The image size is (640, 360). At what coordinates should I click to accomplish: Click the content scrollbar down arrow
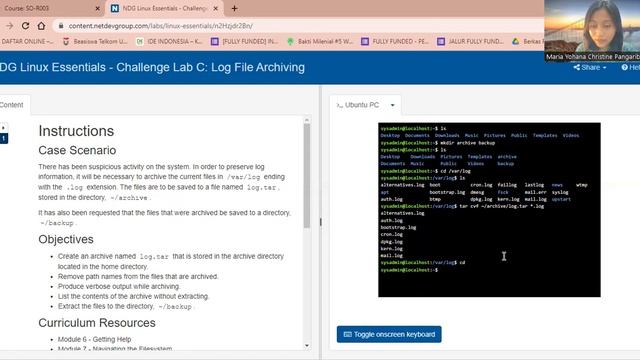tap(307, 346)
